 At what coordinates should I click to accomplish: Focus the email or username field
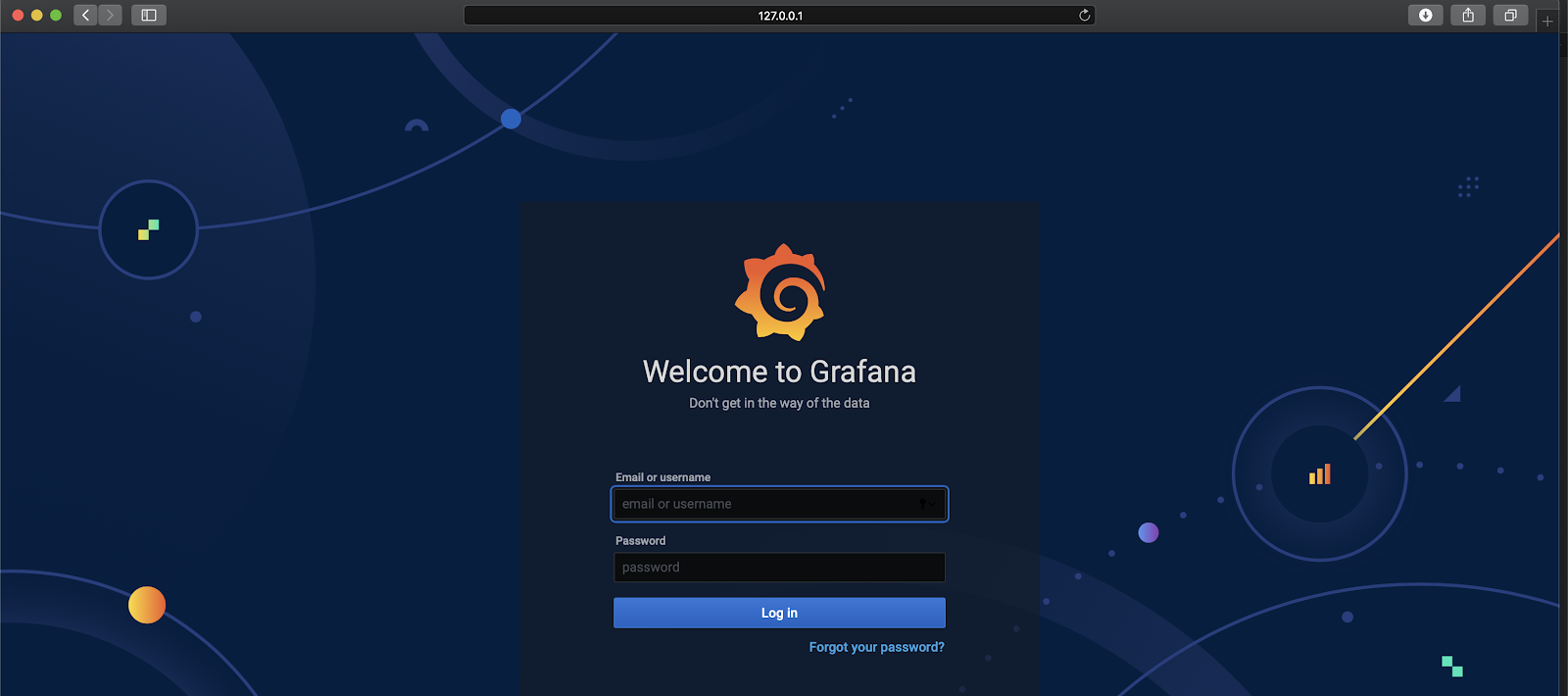click(779, 504)
